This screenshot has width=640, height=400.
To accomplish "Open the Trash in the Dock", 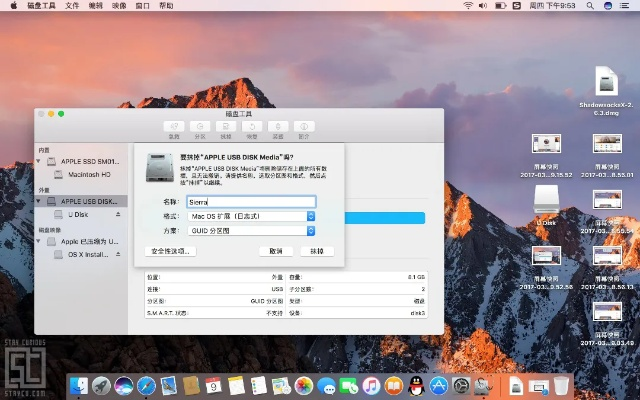I will pos(562,385).
